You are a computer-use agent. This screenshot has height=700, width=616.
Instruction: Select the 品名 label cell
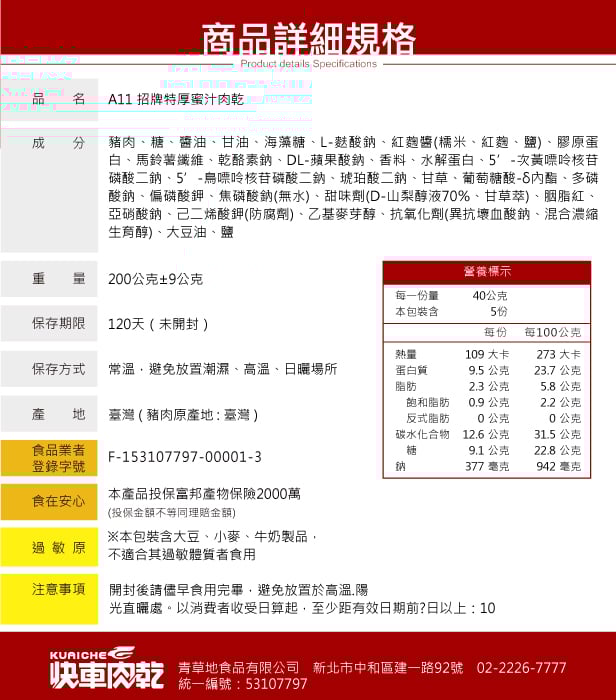tap(49, 99)
